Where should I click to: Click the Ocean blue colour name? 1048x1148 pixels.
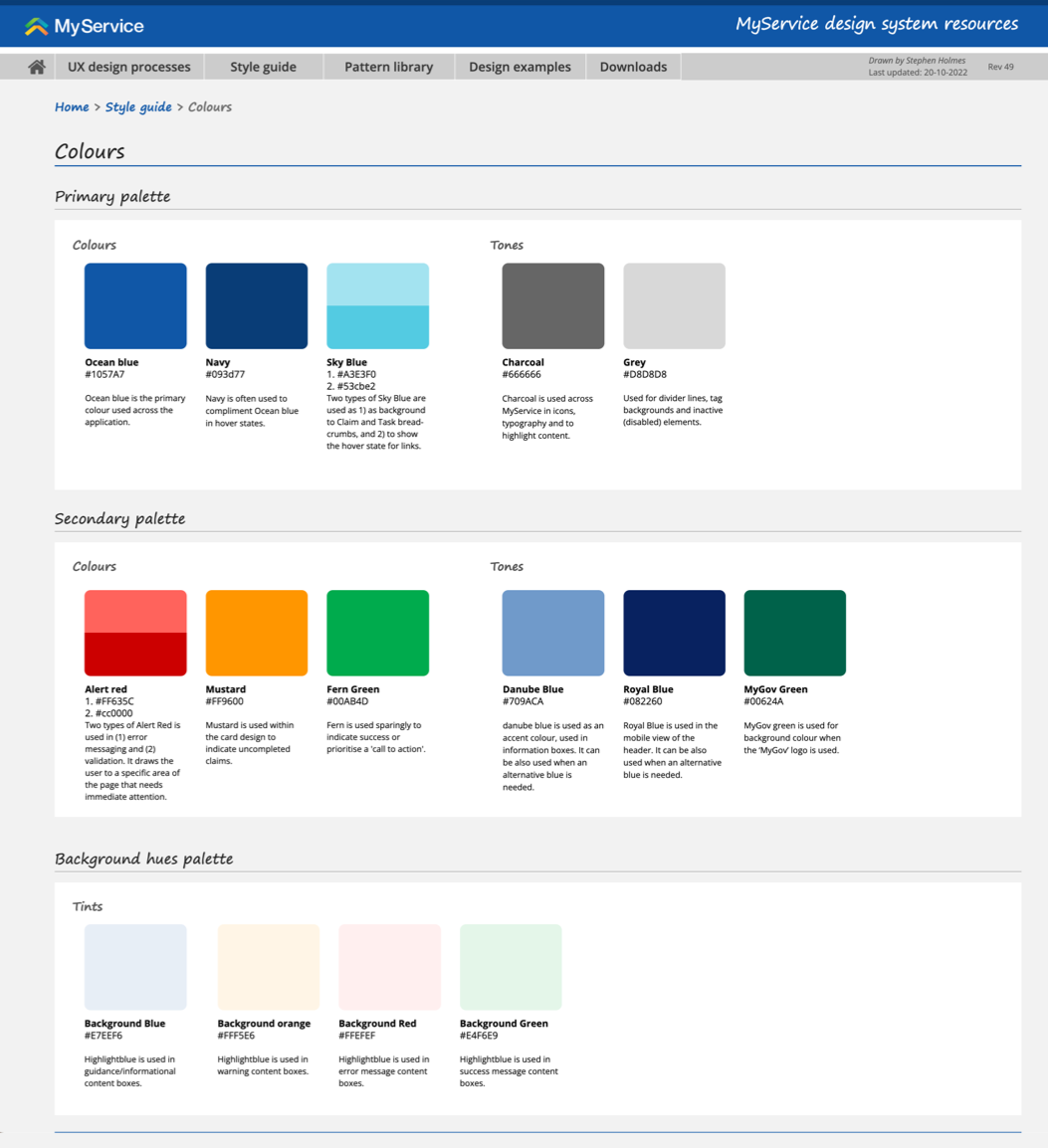(x=111, y=362)
